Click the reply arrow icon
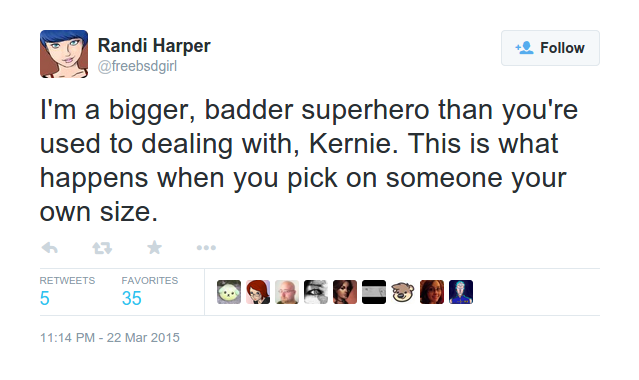Screen dimensions: 639x380 (50, 247)
